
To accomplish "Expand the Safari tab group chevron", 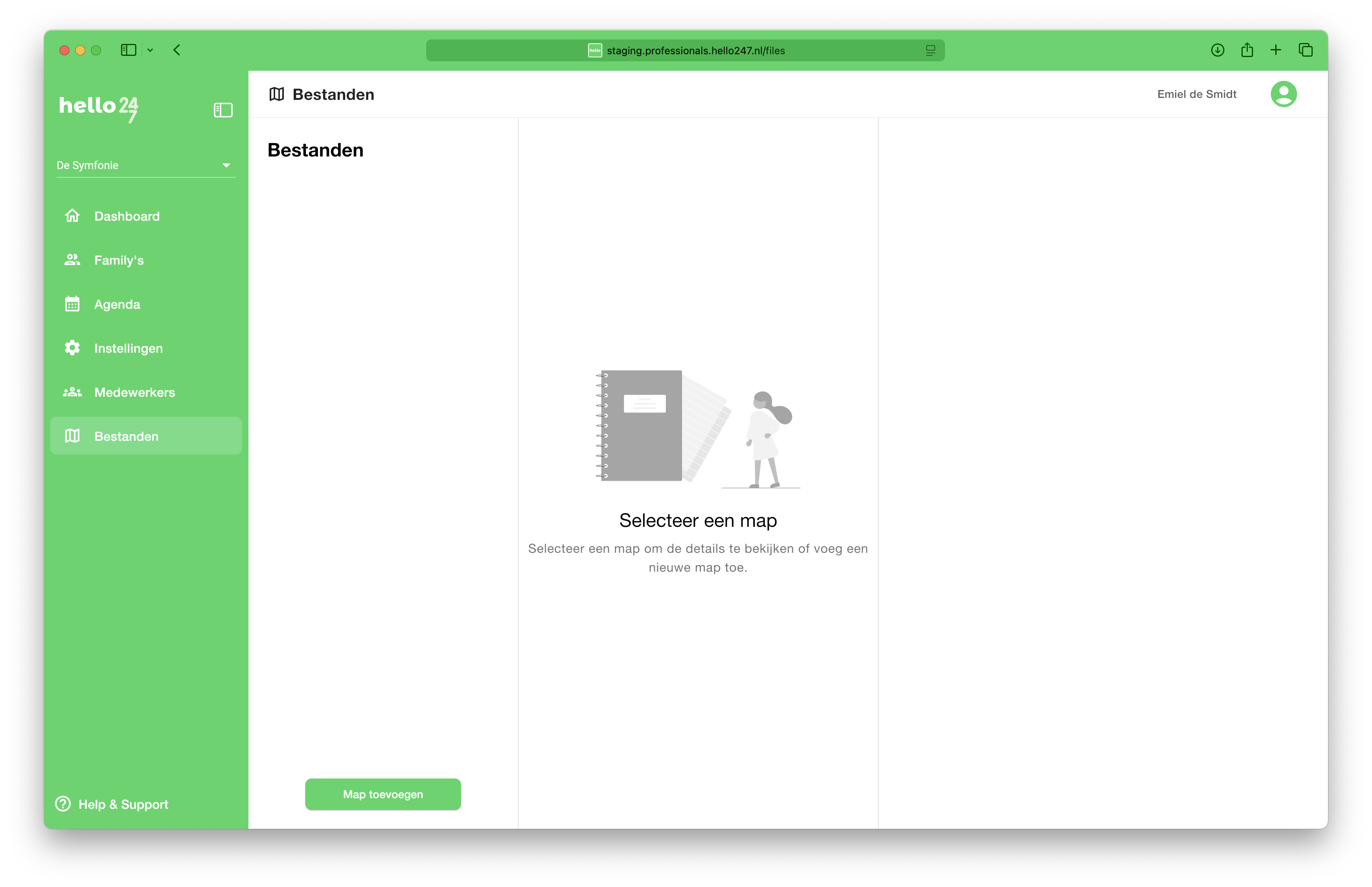I will click(x=150, y=50).
